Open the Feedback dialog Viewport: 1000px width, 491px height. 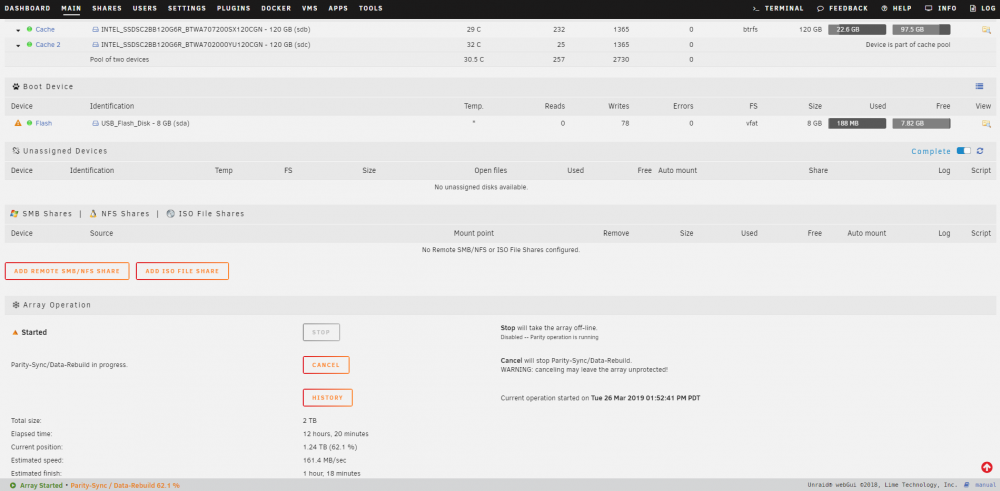[x=842, y=8]
